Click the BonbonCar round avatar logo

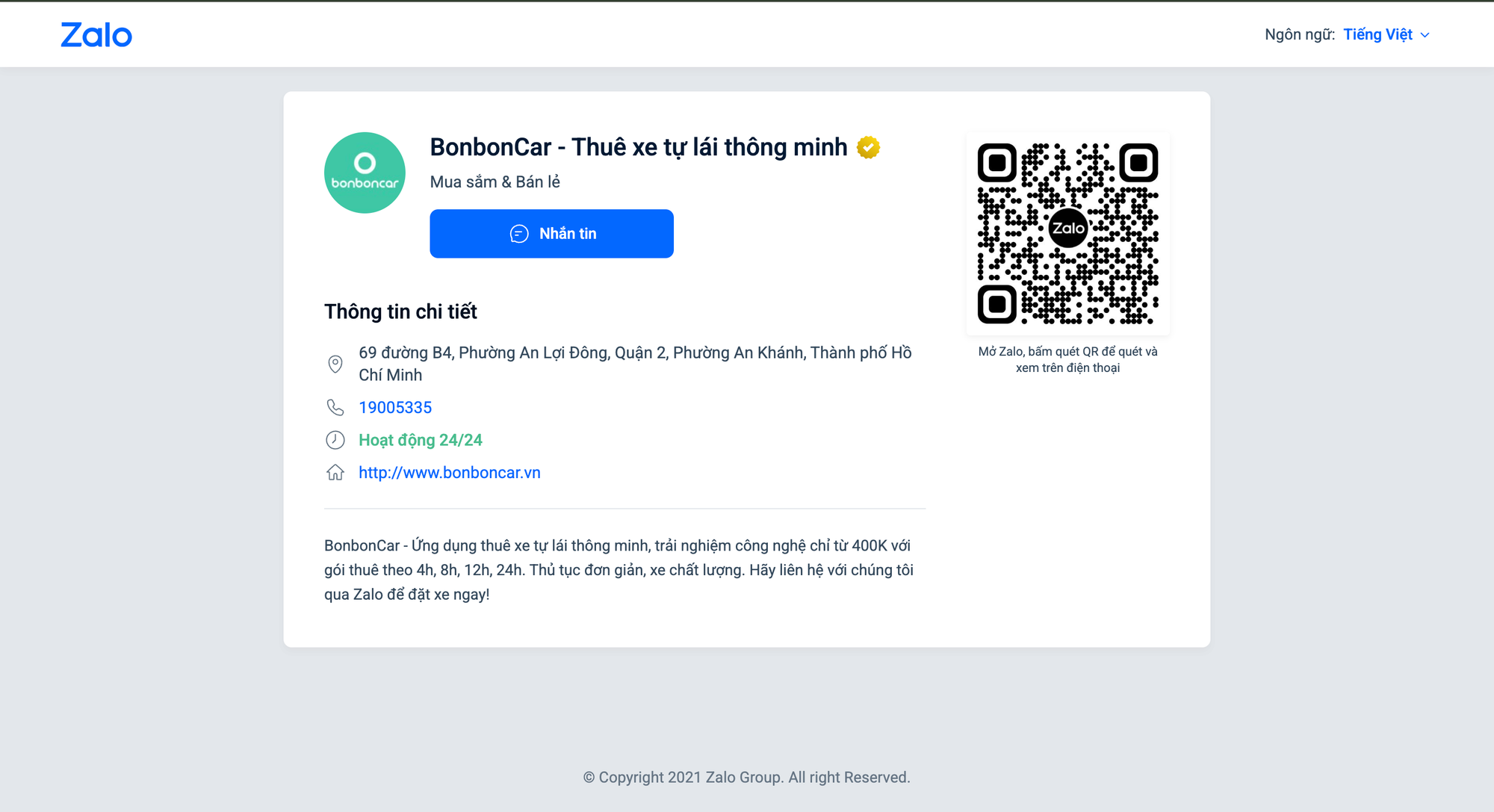tap(365, 173)
